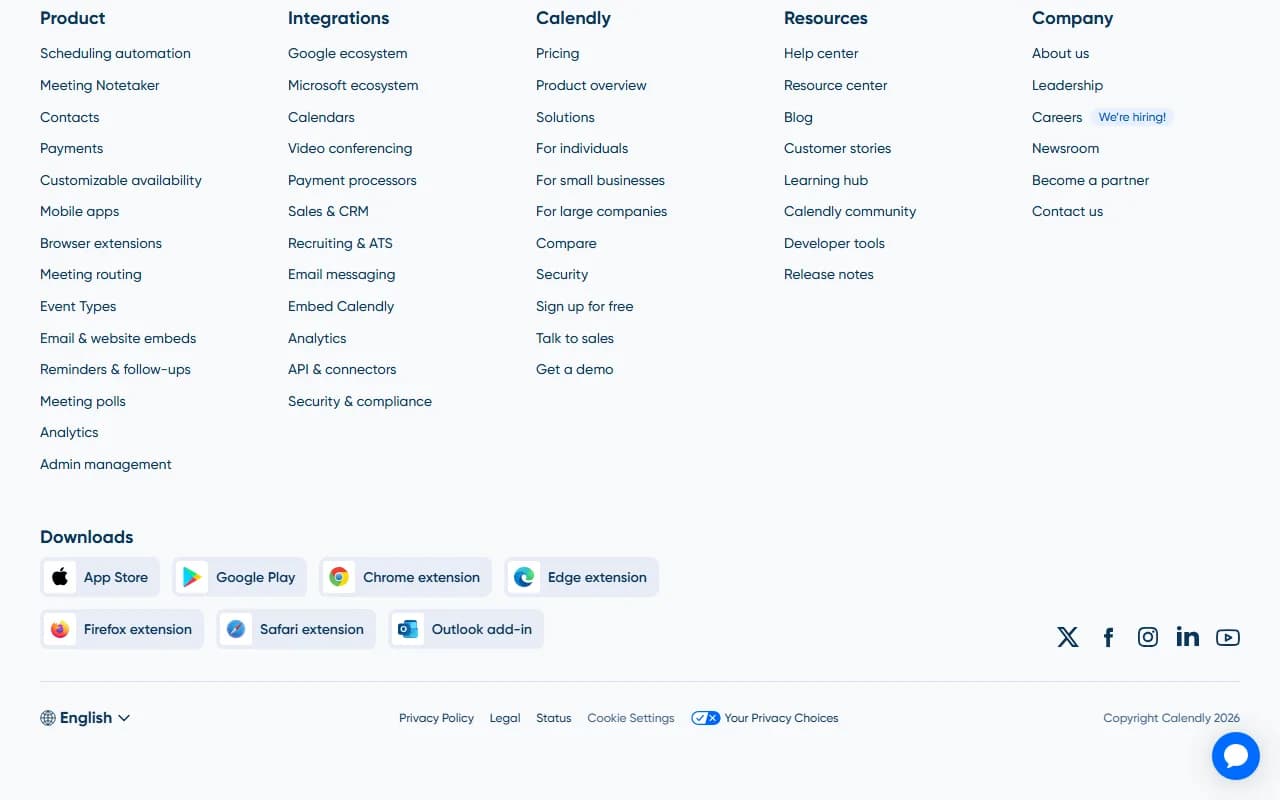
Task: Open Reminders & follow-ups link
Action: point(115,369)
